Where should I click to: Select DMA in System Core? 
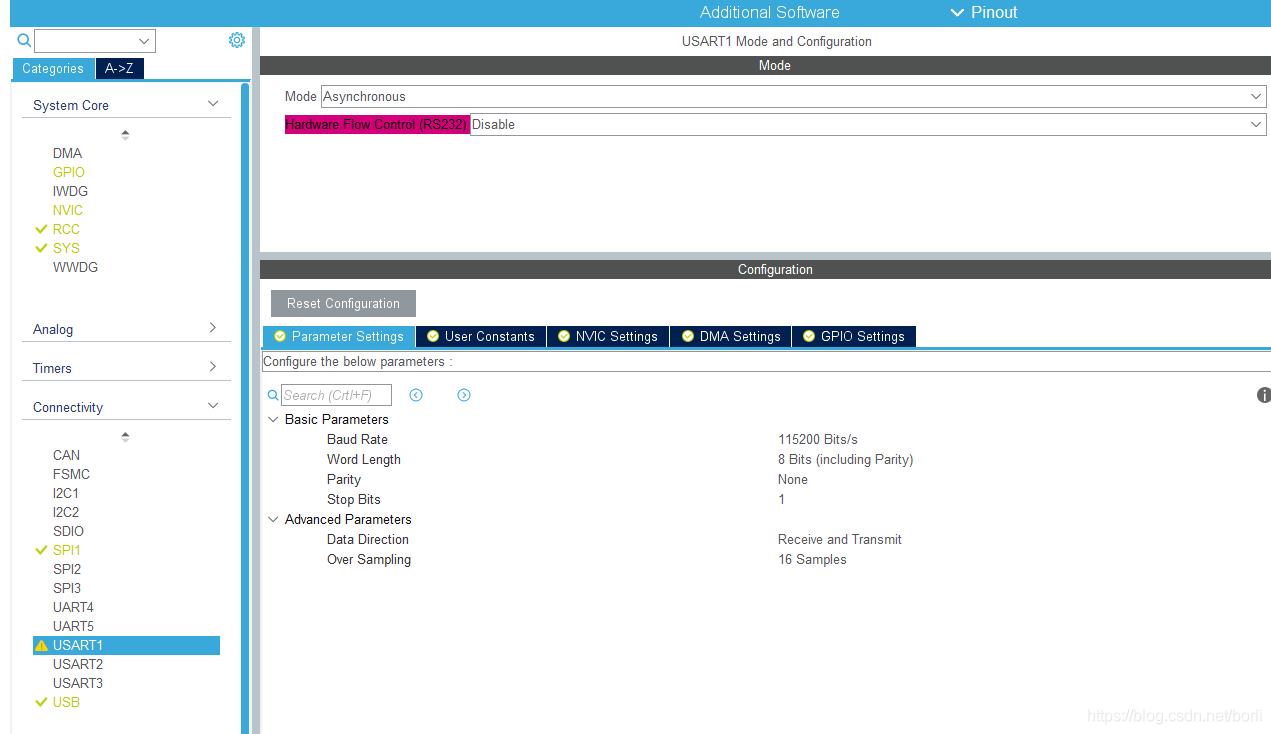tap(68, 153)
